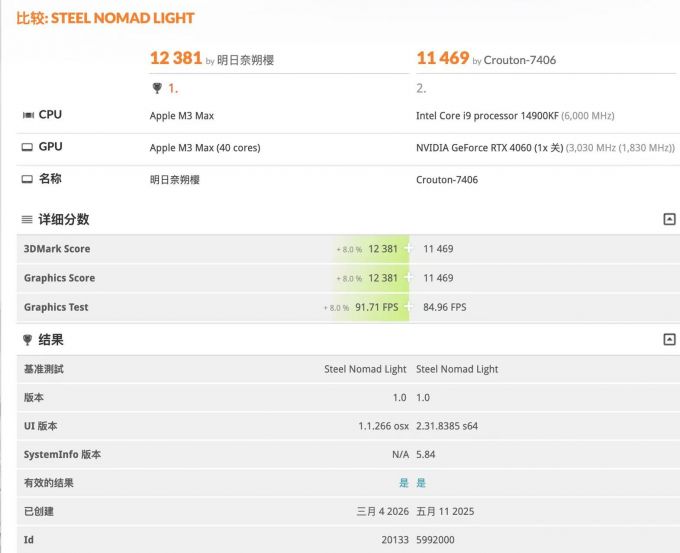Click the STEEL NOMAD LIGHT comparison title
This screenshot has height=553, width=680.
coord(122,18)
